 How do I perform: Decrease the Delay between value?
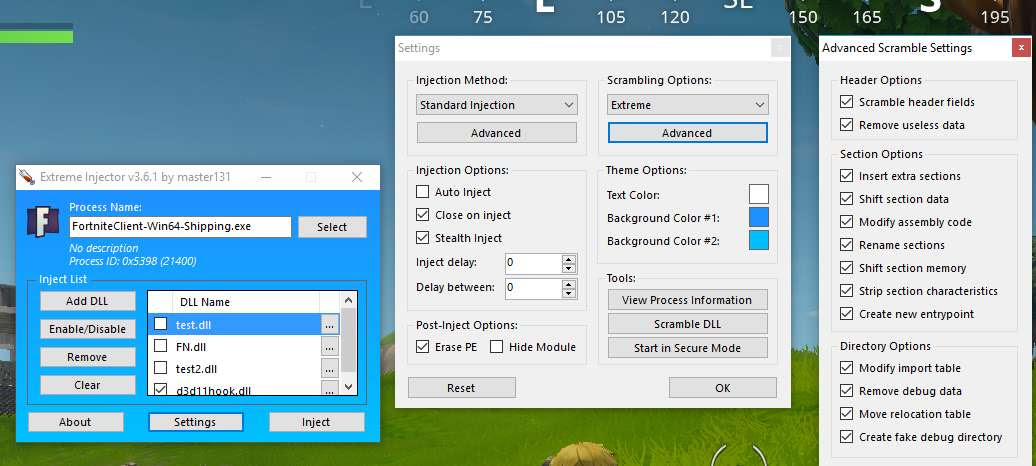point(569,293)
